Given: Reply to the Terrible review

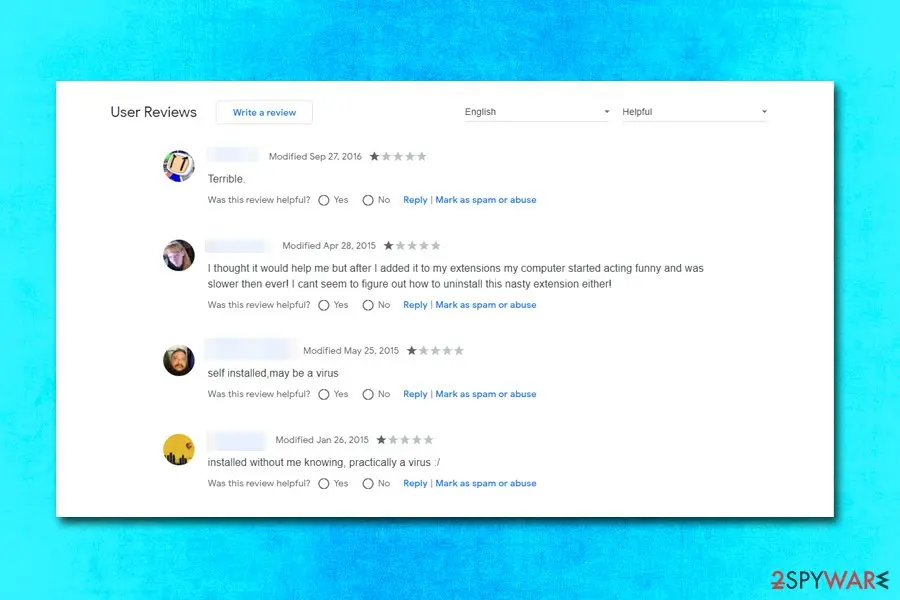Looking at the screenshot, I should click(415, 200).
